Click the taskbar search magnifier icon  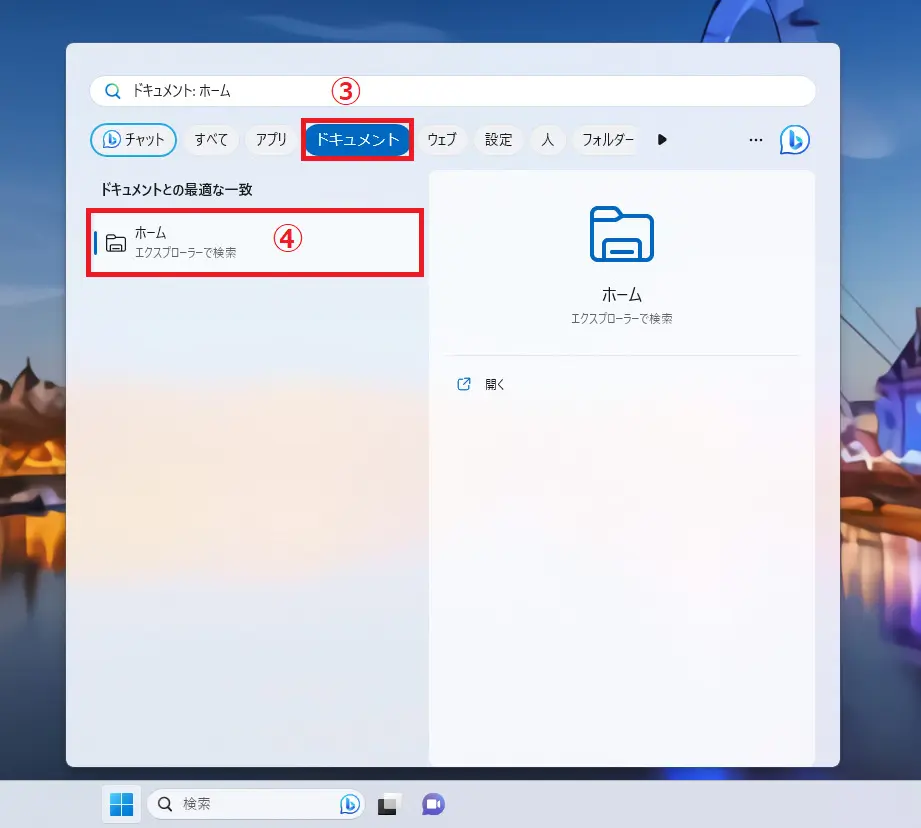(x=165, y=804)
